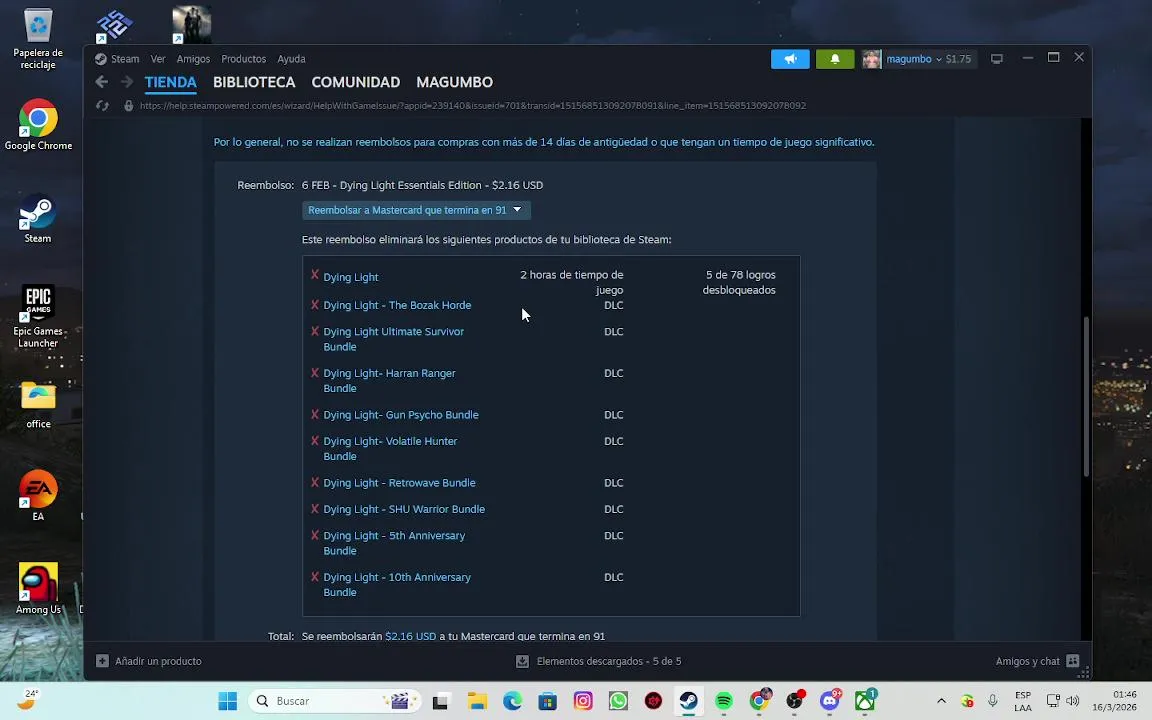The width and height of the screenshot is (1152, 720).
Task: Click the page vertical scrollbar thumb
Action: [x=1086, y=397]
